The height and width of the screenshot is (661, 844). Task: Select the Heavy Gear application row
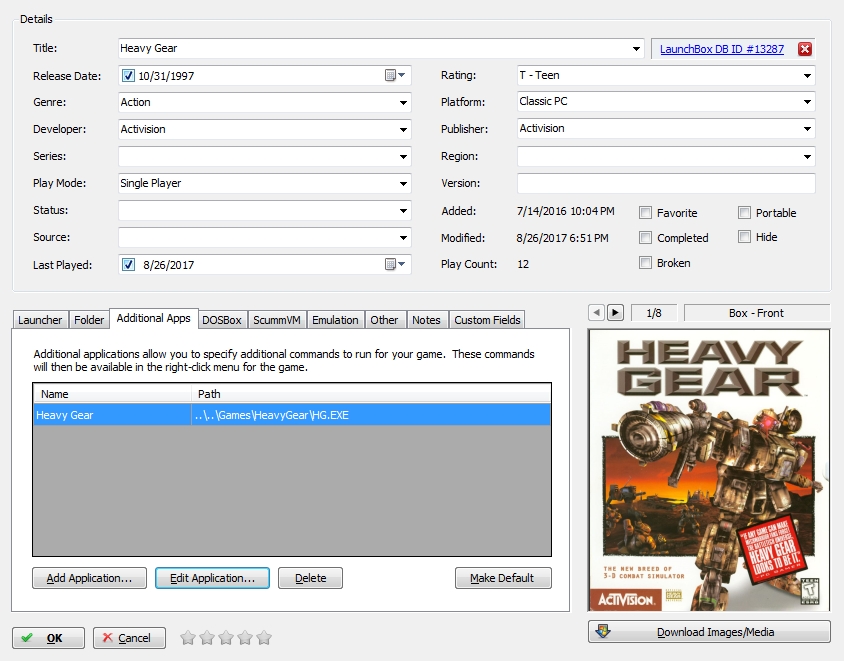(292, 415)
